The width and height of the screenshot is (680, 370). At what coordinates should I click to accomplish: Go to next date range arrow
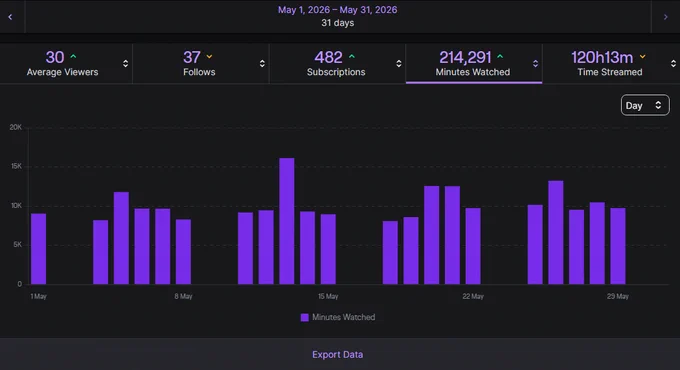click(x=665, y=17)
